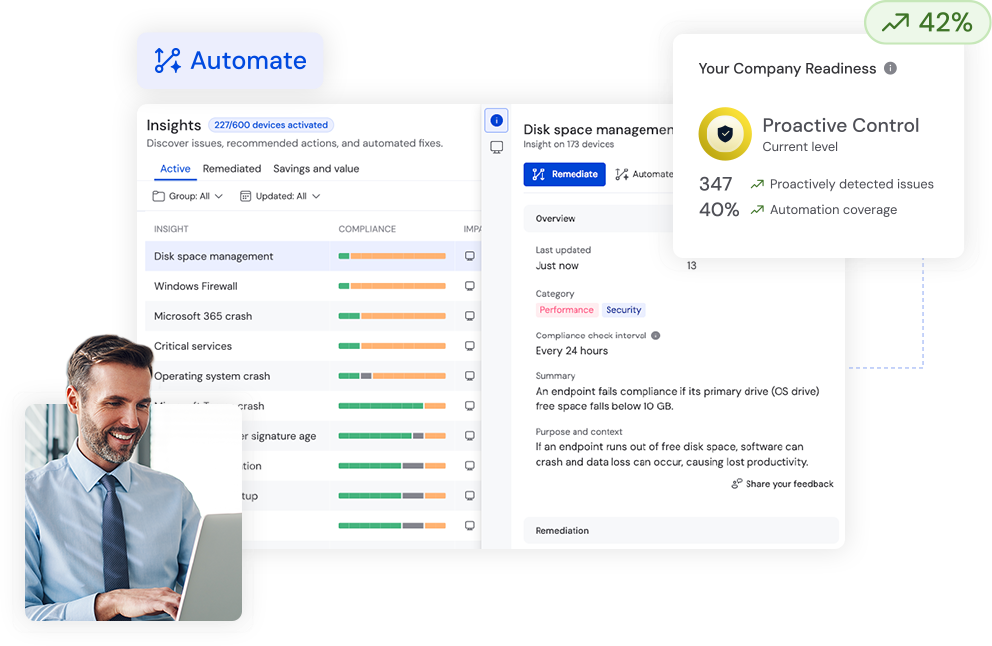This screenshot has width=992, height=646.
Task: Click the compliance bar for Disk space management
Action: (392, 255)
